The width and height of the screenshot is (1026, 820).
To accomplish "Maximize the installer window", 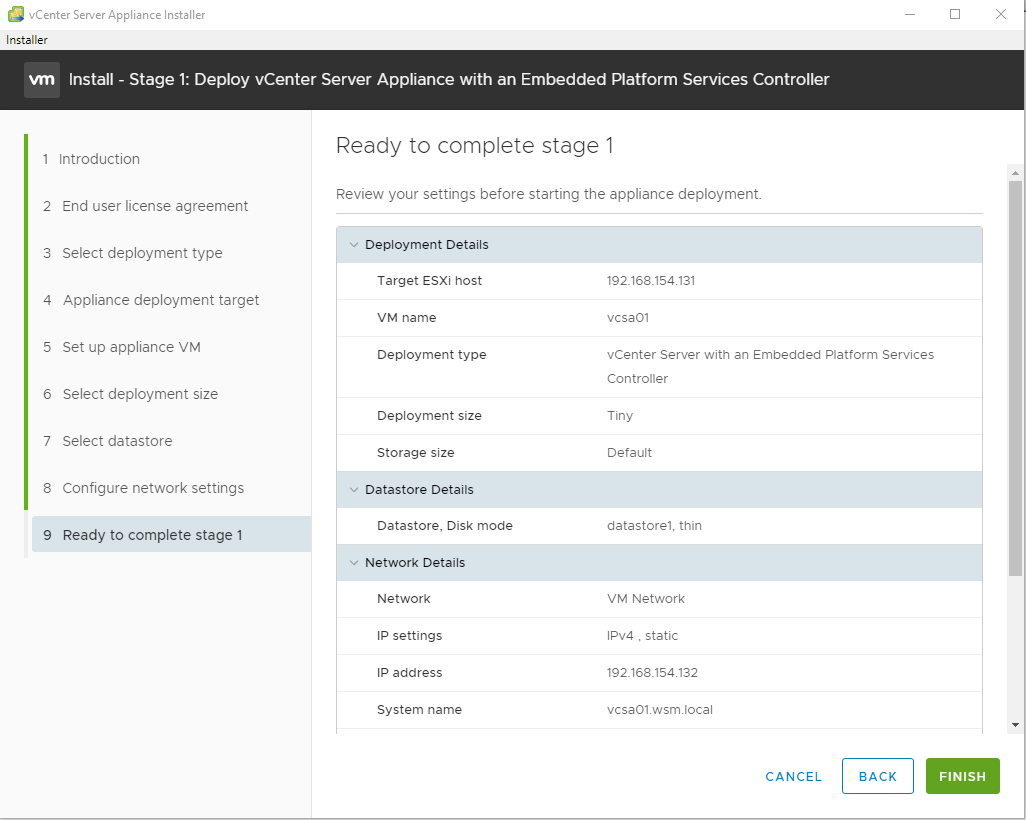I will coord(955,14).
